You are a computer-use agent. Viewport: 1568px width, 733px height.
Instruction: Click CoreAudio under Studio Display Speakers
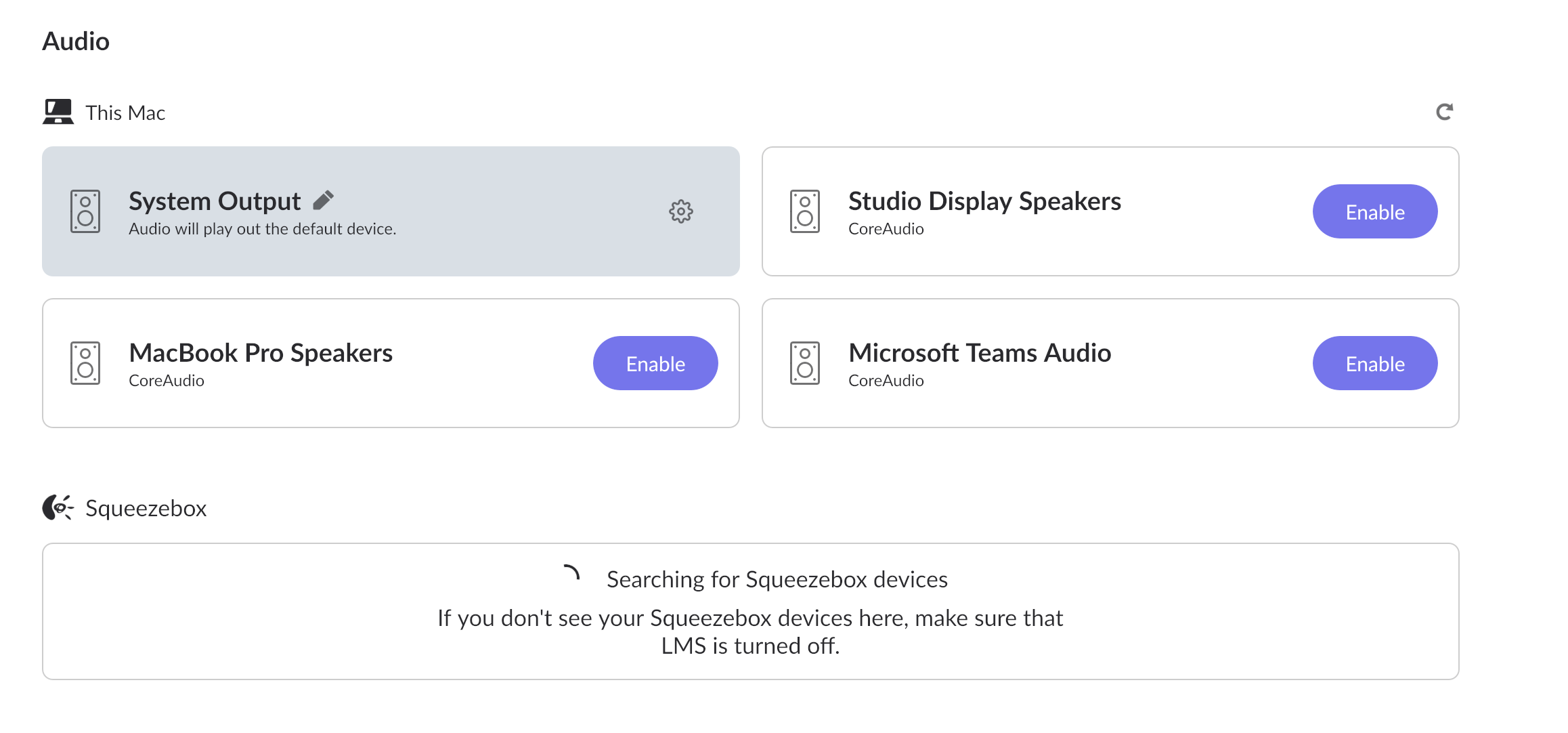[x=886, y=229]
